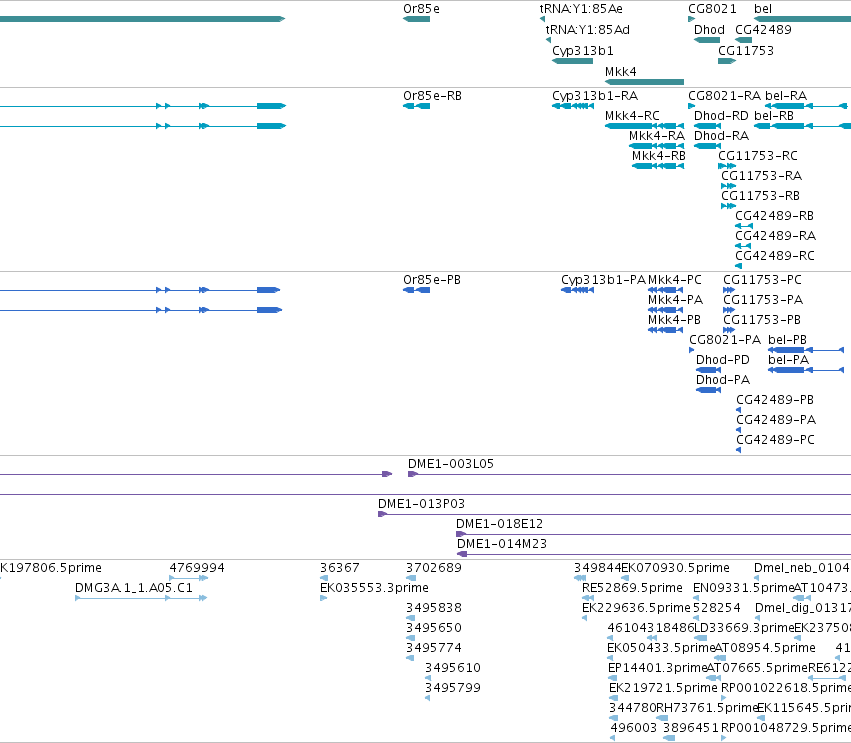Click the Mkk4-PC label
Screen dimensions: 851x743
[675, 280]
